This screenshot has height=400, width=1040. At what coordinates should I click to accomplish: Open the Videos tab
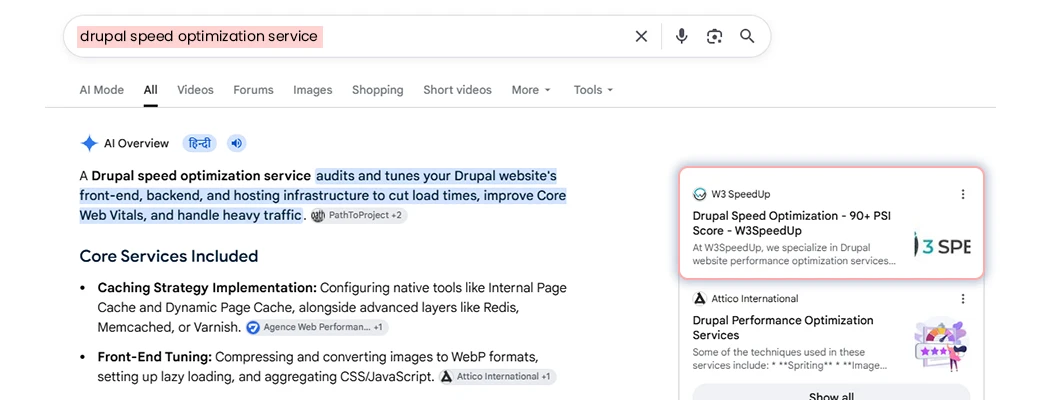[195, 90]
